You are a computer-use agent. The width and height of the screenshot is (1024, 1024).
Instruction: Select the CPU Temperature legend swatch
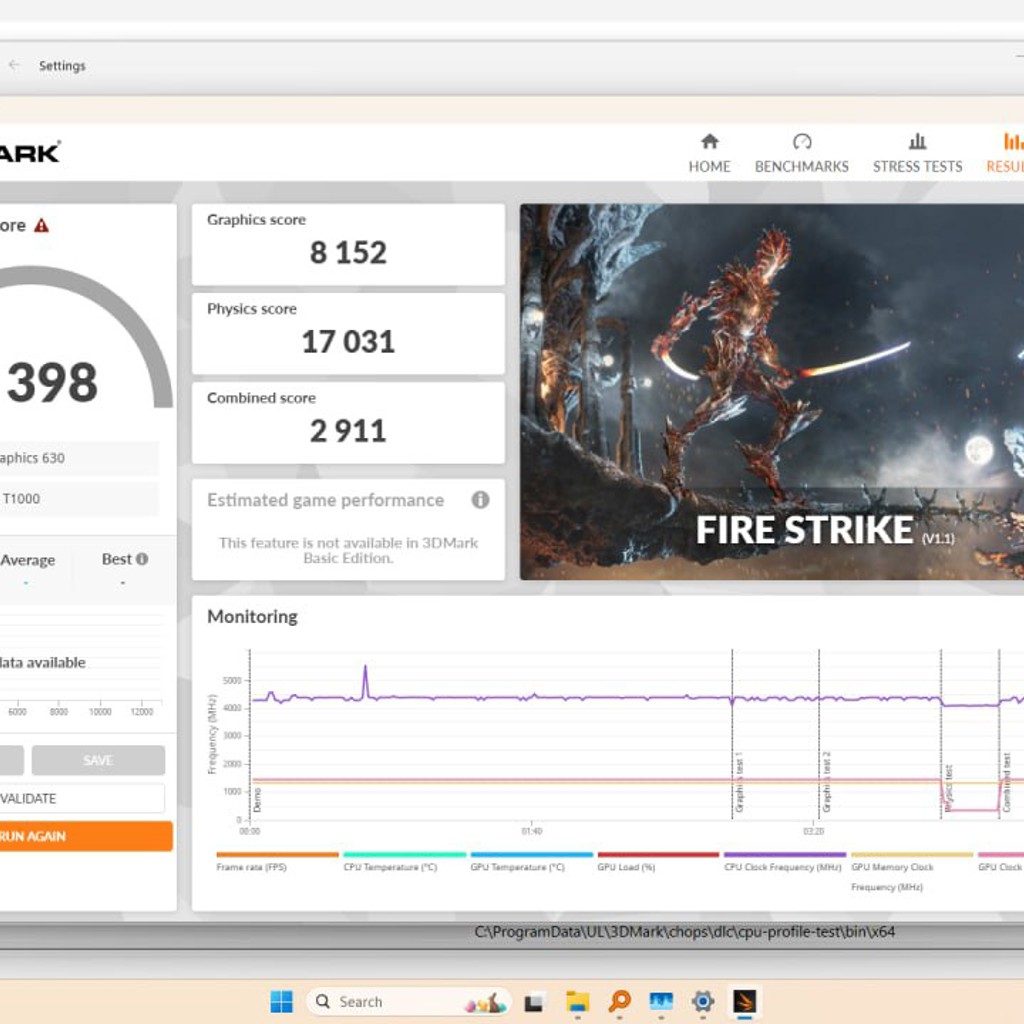404,854
